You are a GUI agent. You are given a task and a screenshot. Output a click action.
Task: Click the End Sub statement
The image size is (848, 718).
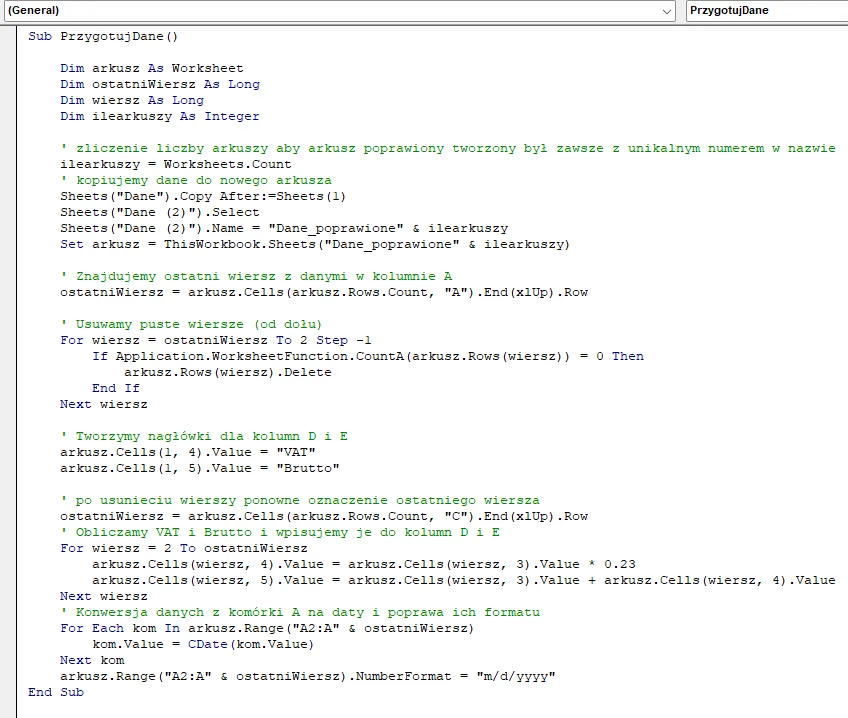(x=56, y=692)
